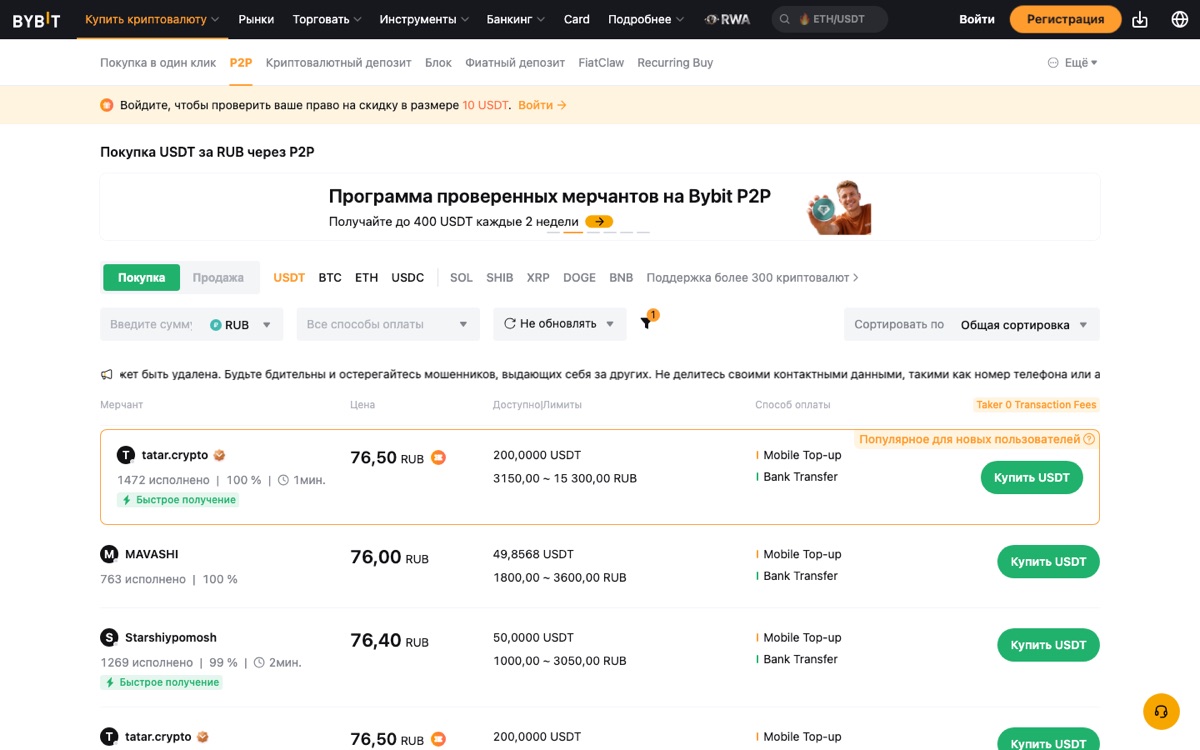Open the Фиатный депозит tab
This screenshot has width=1200, height=750.
[515, 63]
